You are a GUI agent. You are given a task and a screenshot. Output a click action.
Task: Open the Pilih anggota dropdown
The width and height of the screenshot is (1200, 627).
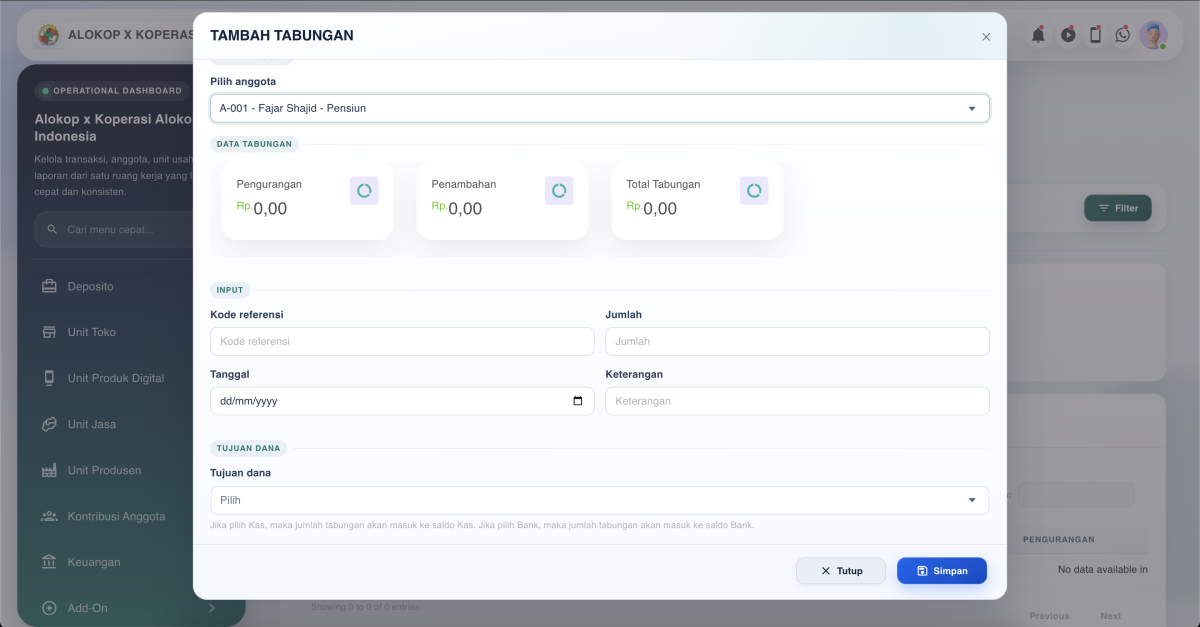tap(600, 108)
